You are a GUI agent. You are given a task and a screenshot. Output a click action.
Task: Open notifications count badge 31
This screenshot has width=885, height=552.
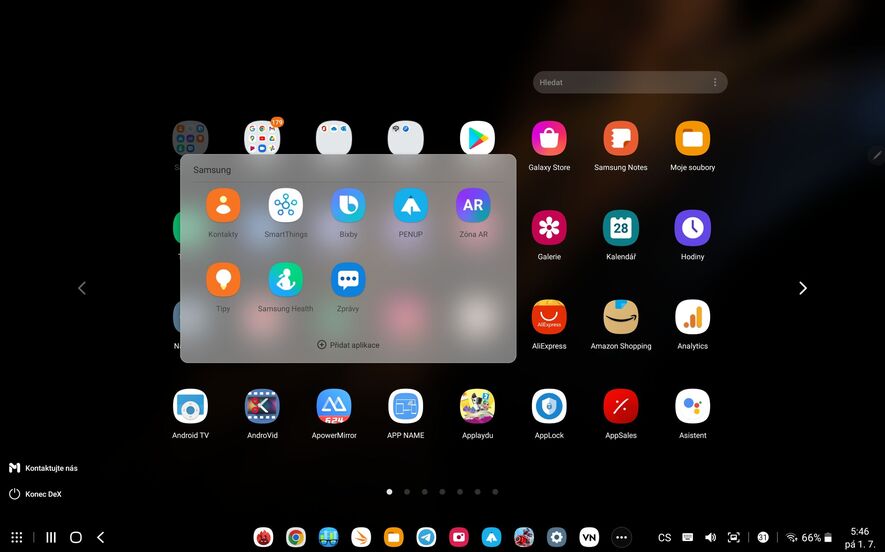(763, 537)
